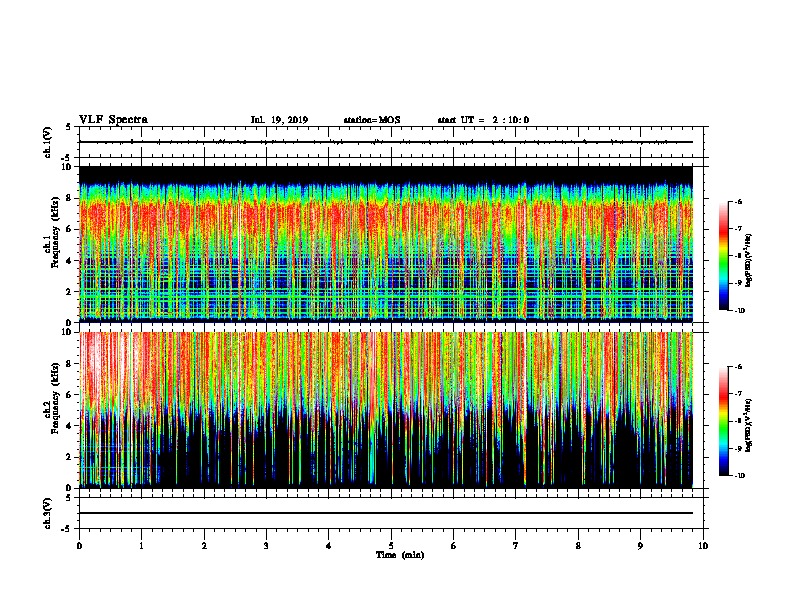Screen dimensions: 792x612
Task: Select the date text "Jul. 19, 2019"
Action: (x=279, y=120)
